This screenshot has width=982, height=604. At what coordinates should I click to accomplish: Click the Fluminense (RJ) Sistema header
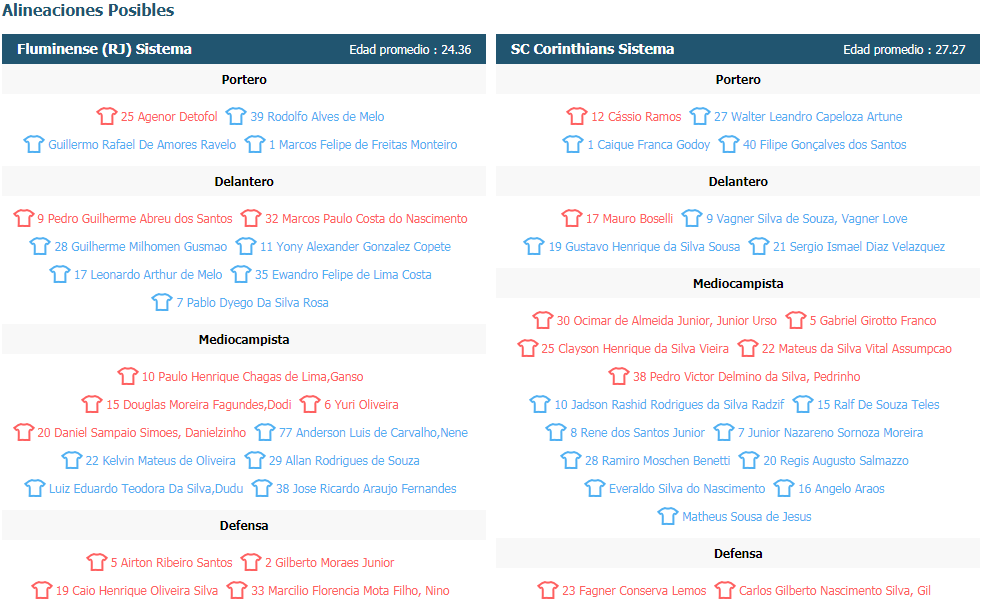point(104,49)
